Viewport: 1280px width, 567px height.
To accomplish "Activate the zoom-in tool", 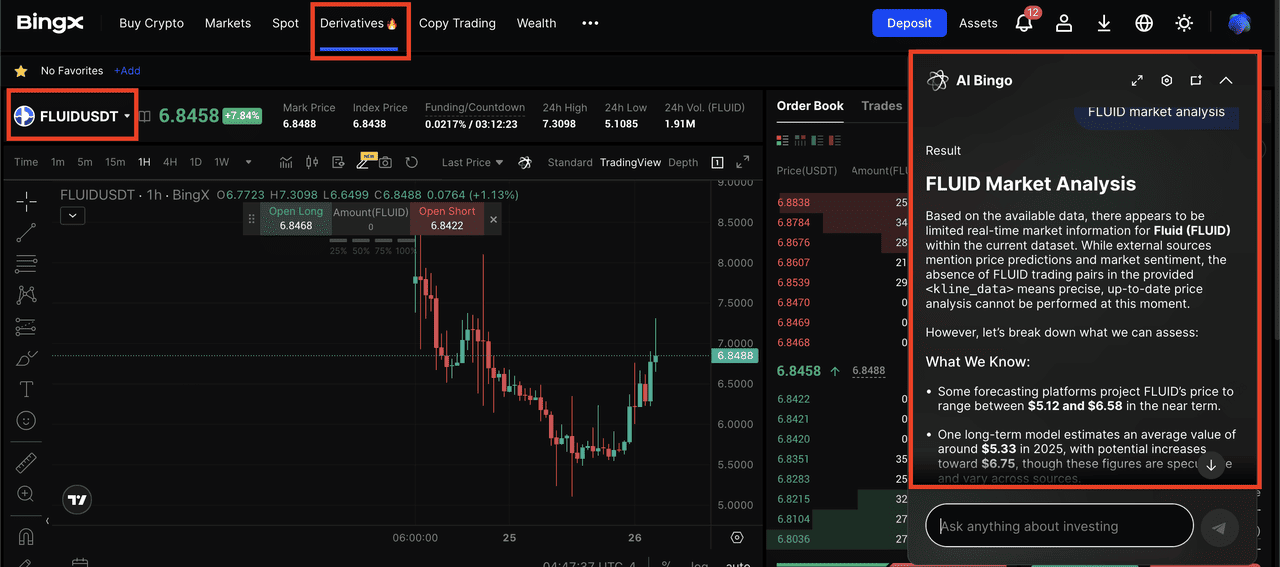I will point(27,494).
